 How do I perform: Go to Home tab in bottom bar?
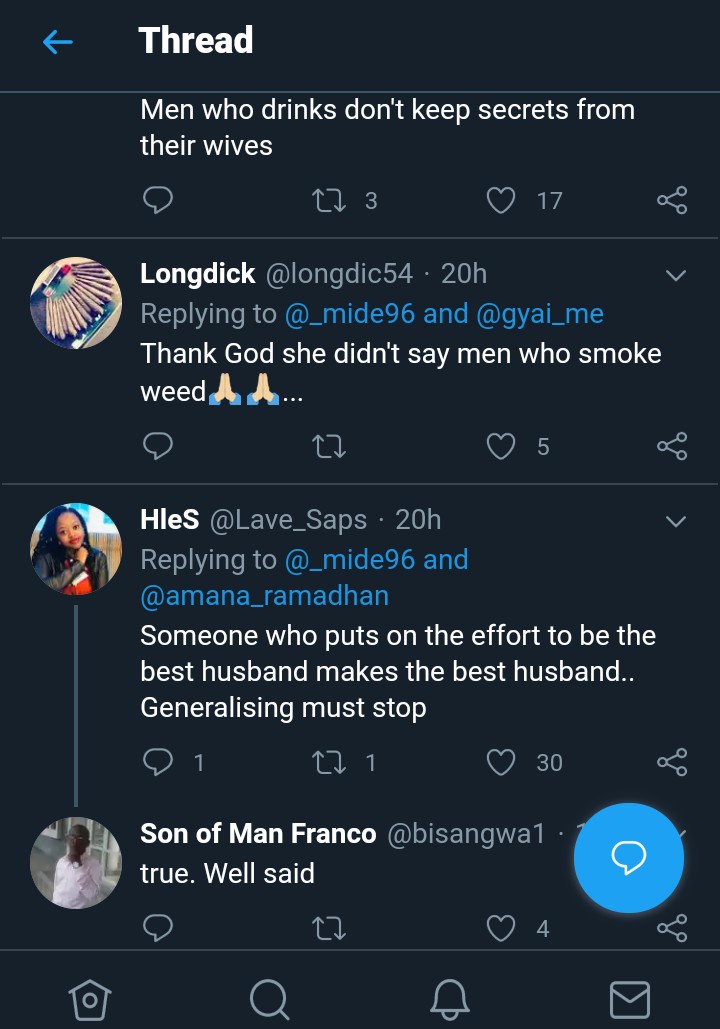pyautogui.click(x=89, y=998)
